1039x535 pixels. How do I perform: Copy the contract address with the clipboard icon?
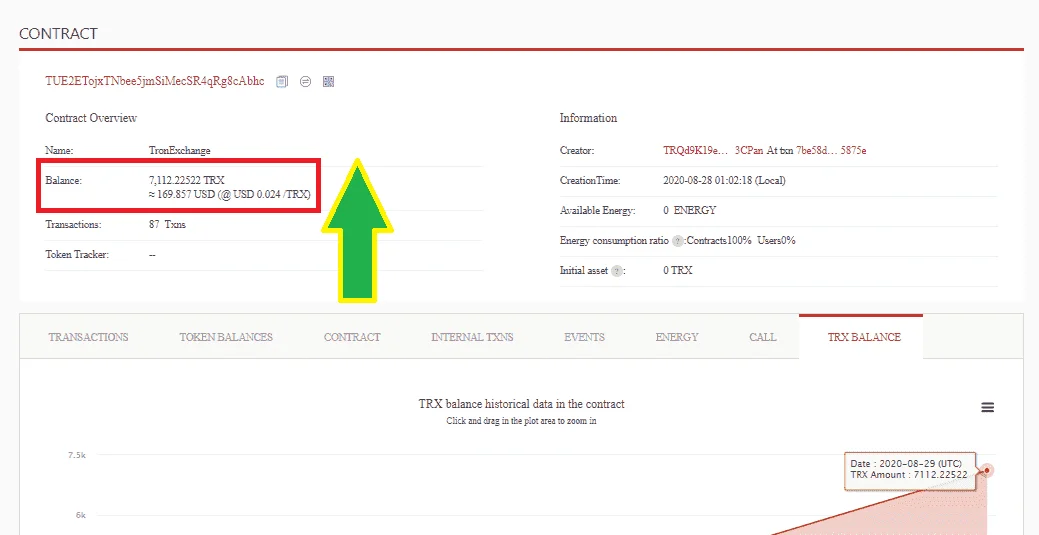(x=282, y=82)
